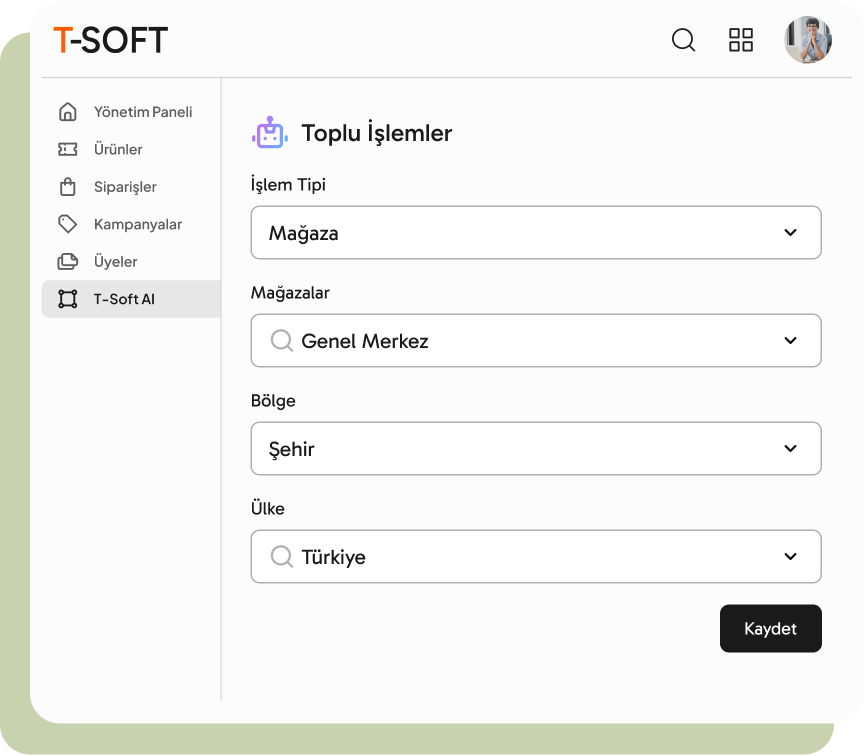
Task: Click the chevron arrow in Ülke dropdown
Action: 790,557
